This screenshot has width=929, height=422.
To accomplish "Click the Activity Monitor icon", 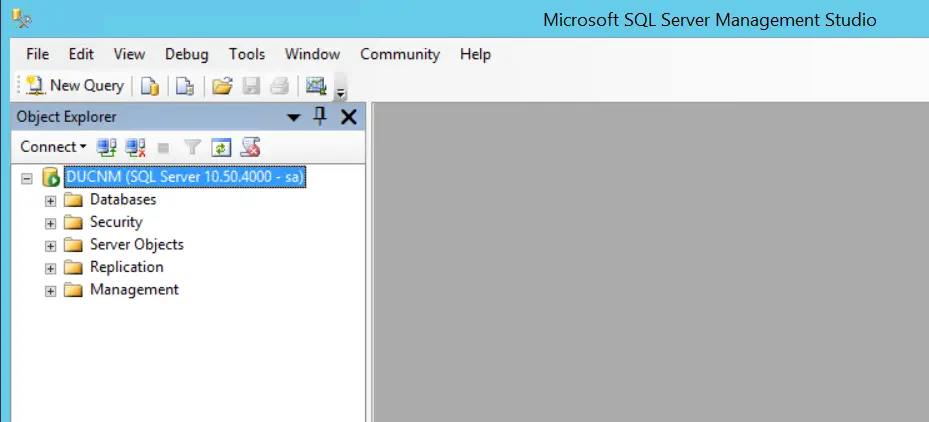I will (316, 87).
